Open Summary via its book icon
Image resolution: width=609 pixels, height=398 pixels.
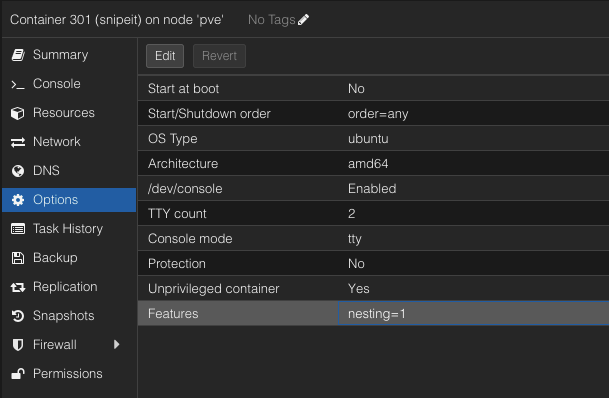(x=18, y=55)
